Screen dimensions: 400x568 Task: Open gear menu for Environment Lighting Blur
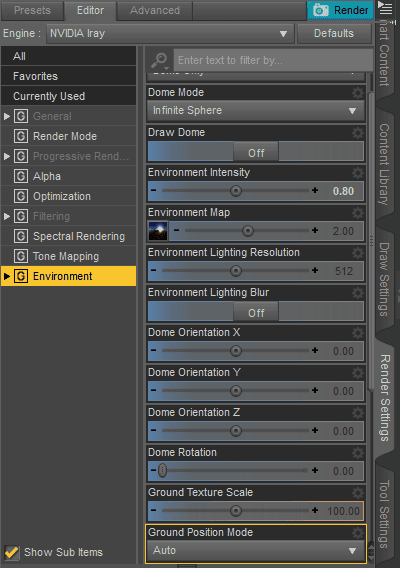coord(358,293)
